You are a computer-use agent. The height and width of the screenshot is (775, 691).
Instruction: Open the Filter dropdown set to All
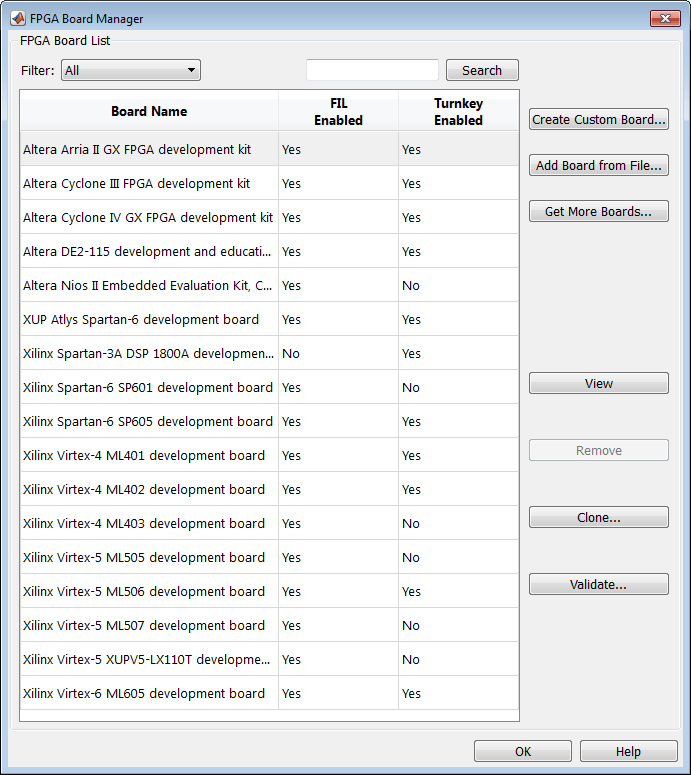[x=131, y=70]
